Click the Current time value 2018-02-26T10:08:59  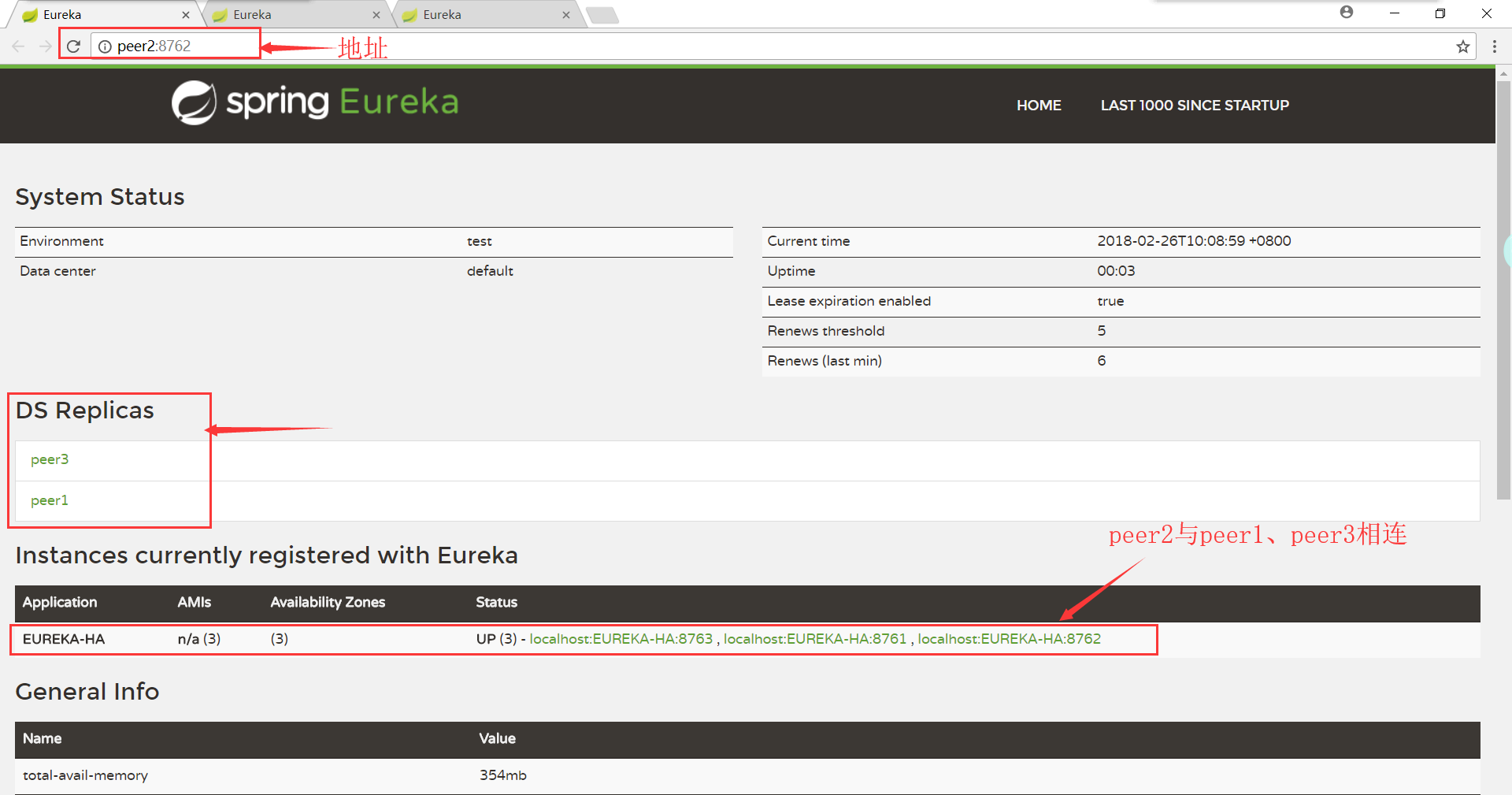click(1194, 241)
